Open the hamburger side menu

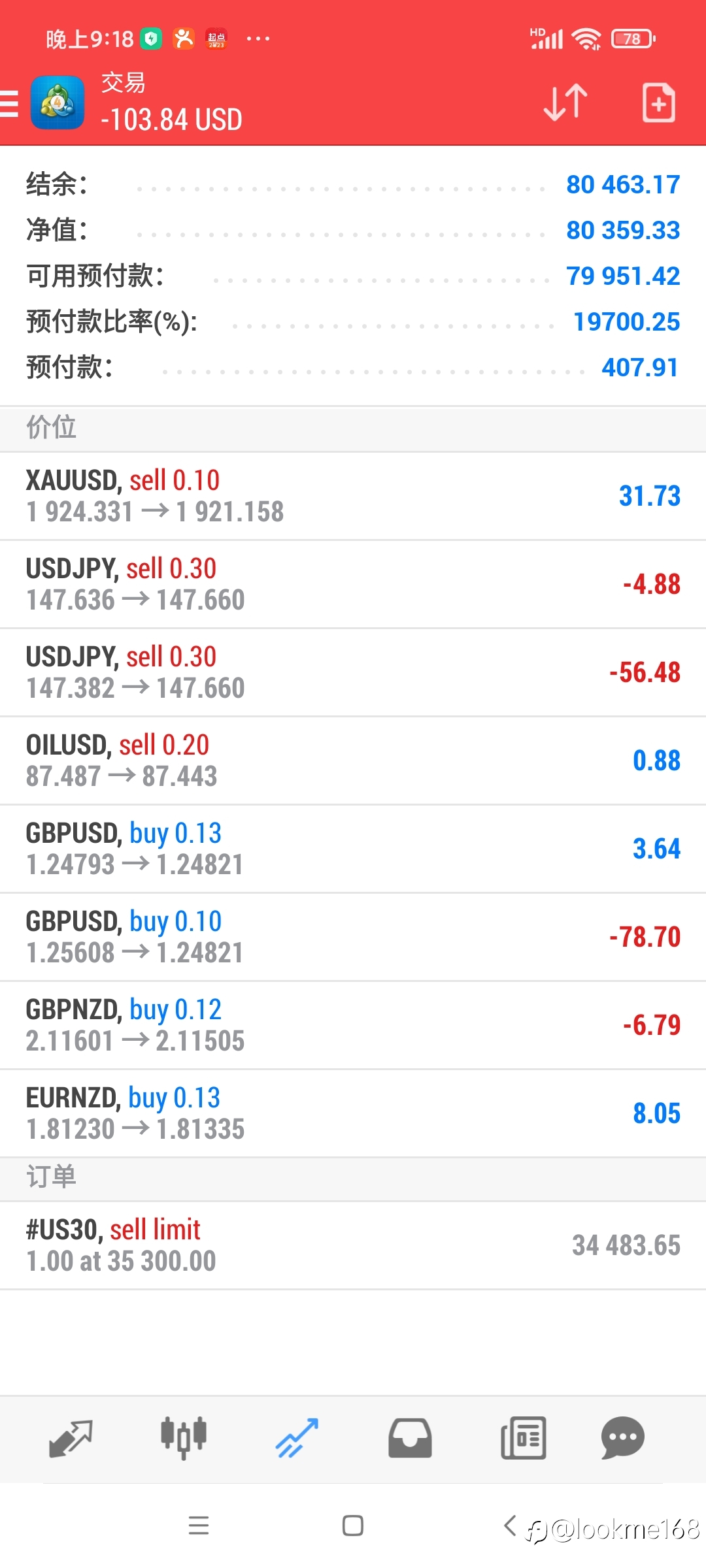9,104
